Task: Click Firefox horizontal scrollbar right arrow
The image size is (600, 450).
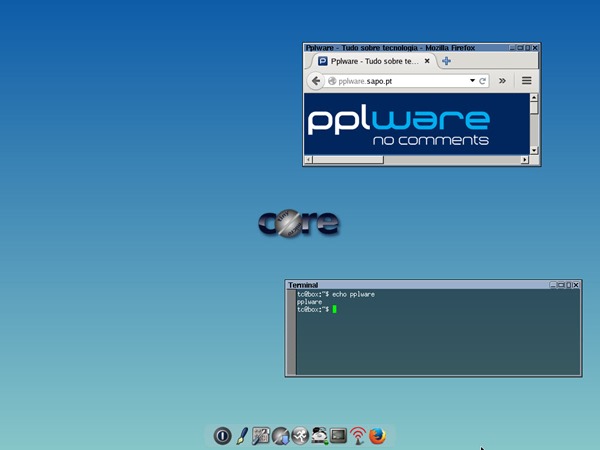Action: [x=525, y=160]
